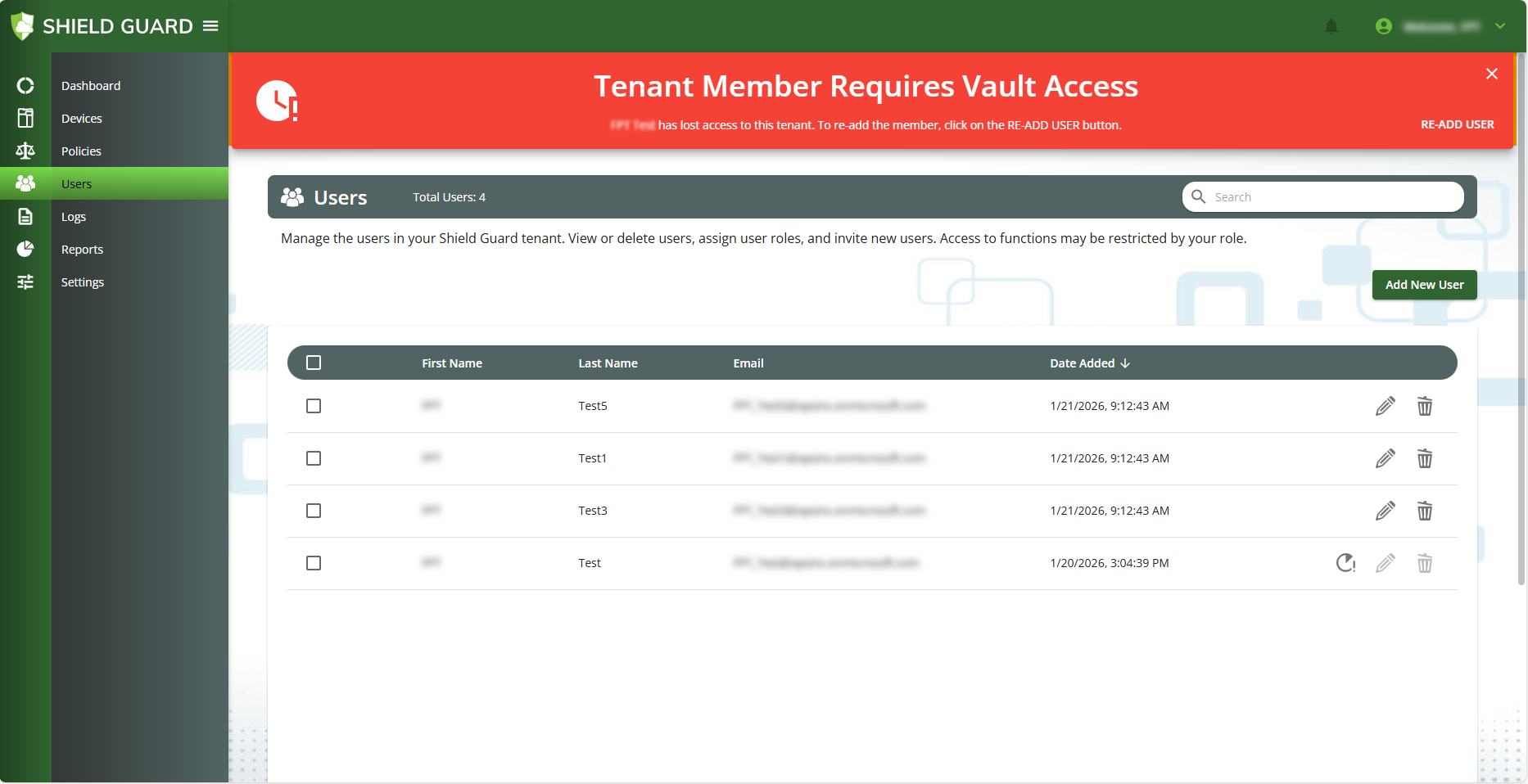Delete the Test1 user via trash icon
The image size is (1528, 784).
(x=1425, y=458)
